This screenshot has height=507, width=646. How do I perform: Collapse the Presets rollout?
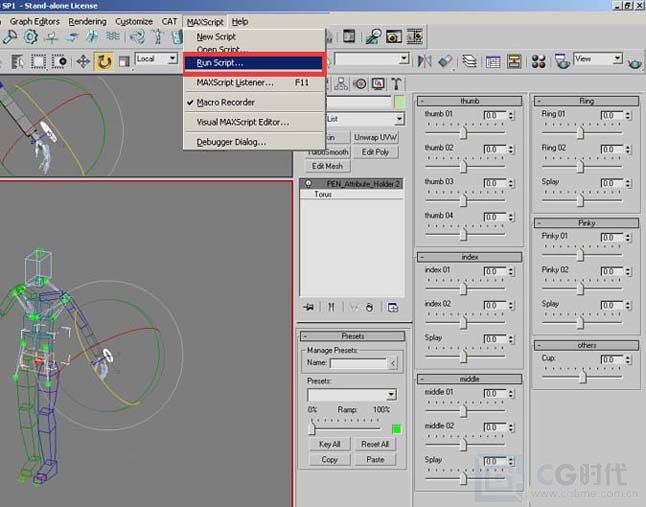pos(352,336)
